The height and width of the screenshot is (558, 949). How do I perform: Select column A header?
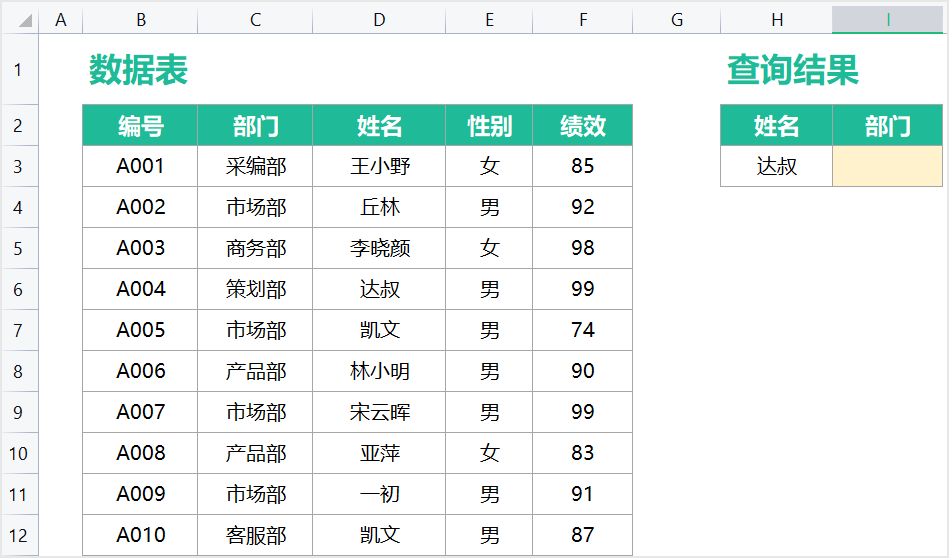(61, 20)
